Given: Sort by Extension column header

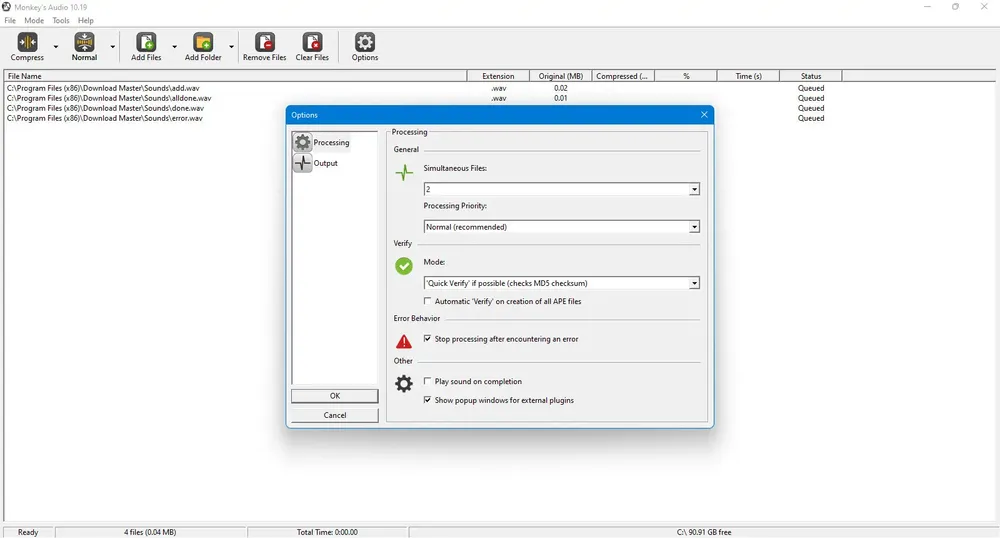Looking at the screenshot, I should 498,76.
